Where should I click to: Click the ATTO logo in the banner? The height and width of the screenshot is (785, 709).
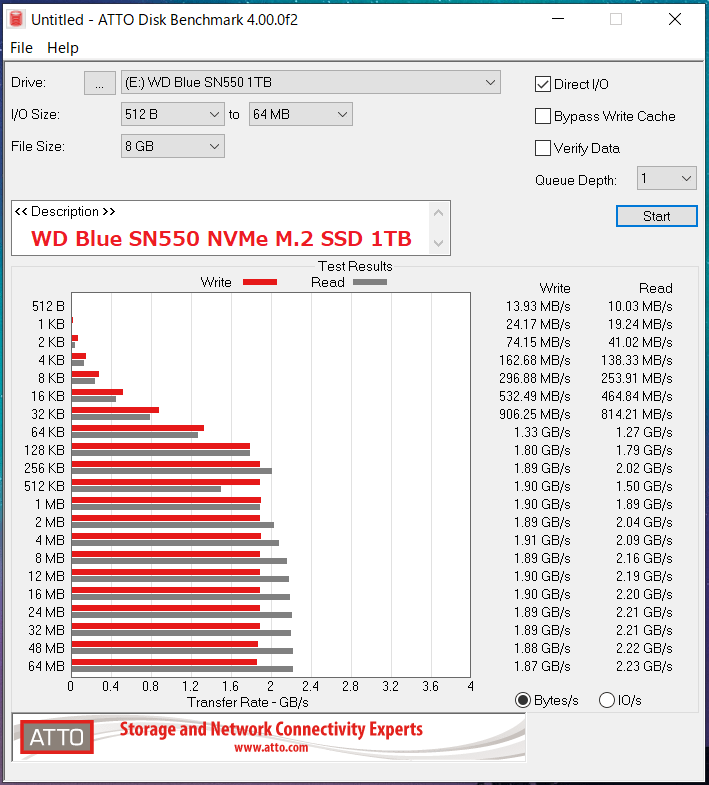57,737
